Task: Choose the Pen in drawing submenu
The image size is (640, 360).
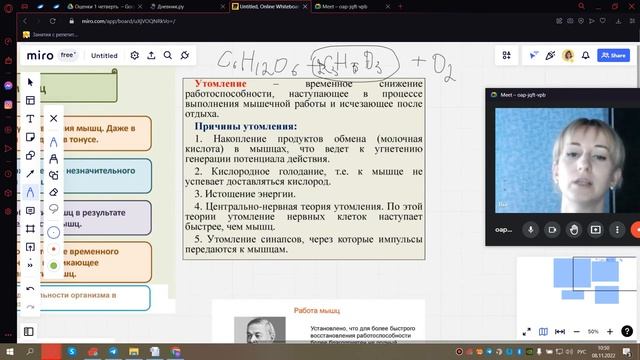Action: tap(53, 142)
